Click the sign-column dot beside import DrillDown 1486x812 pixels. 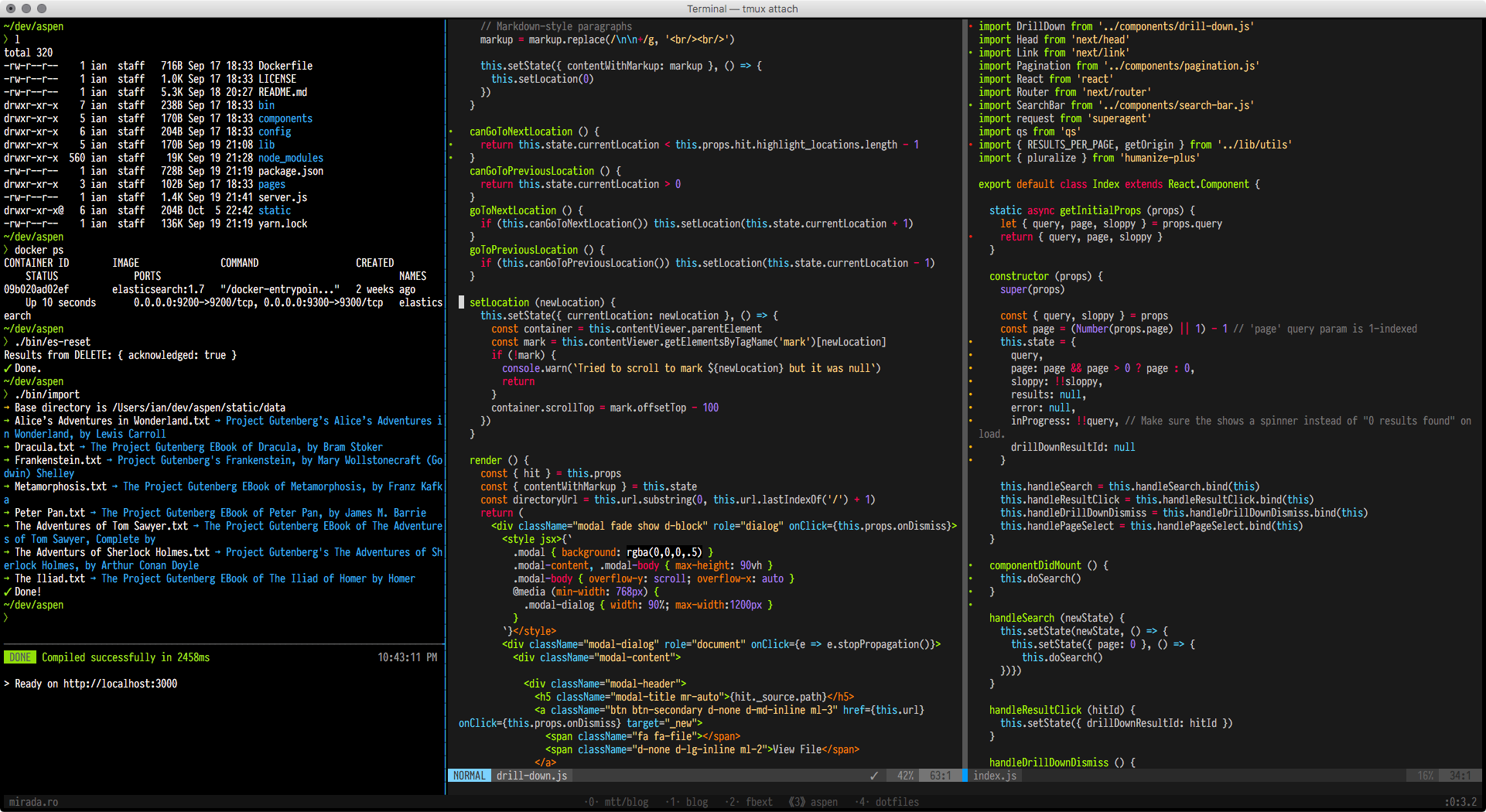pyautogui.click(x=971, y=26)
